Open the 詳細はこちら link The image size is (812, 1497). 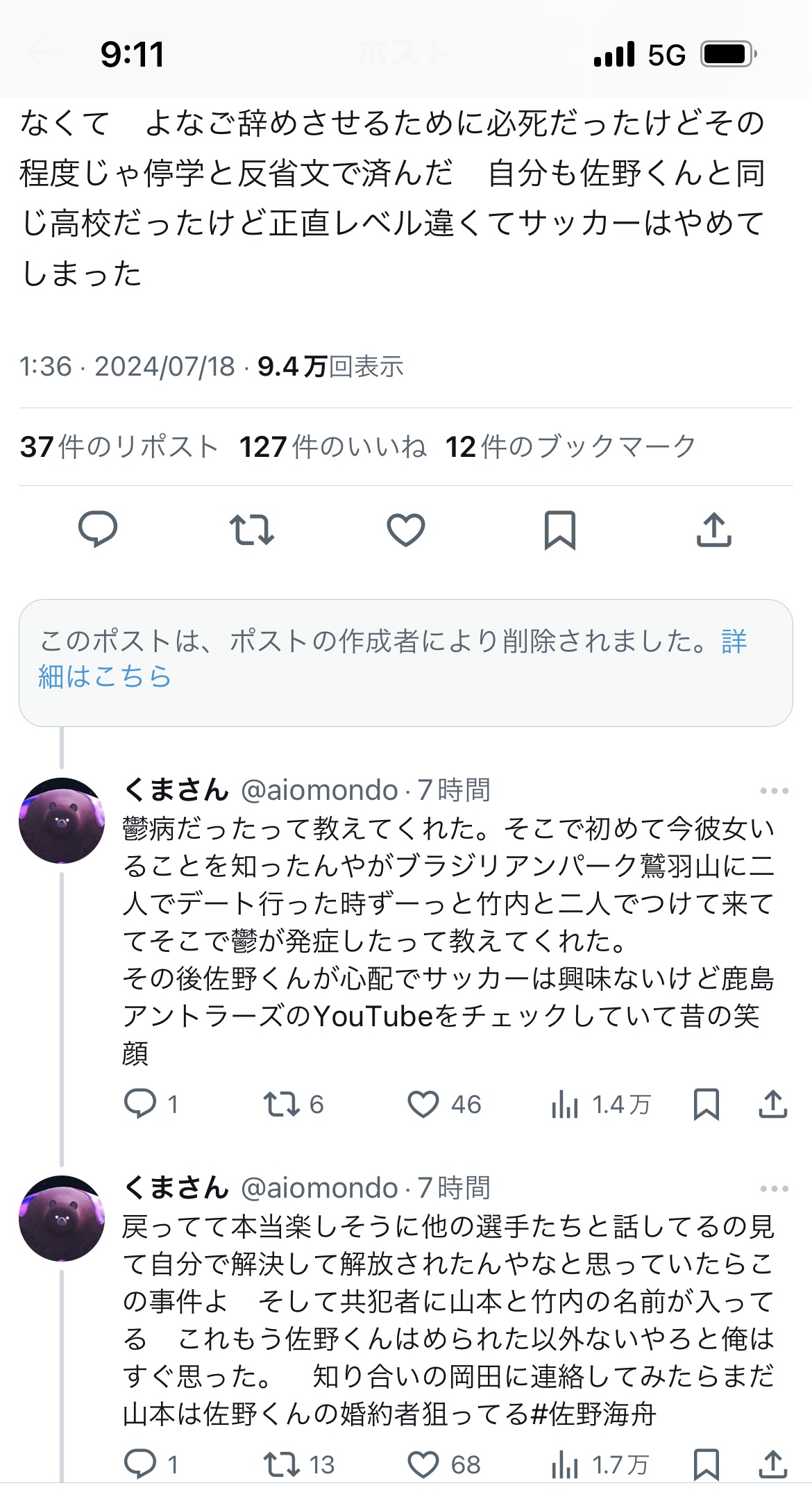[104, 676]
